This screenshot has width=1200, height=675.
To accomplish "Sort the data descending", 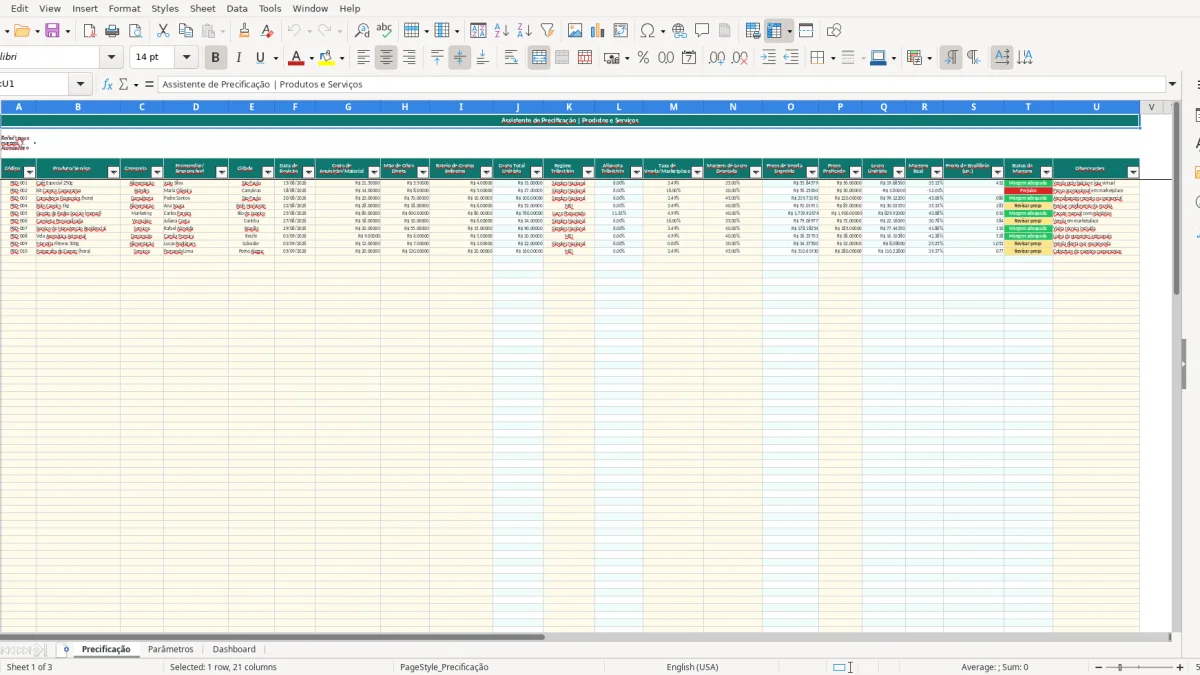I will 525,31.
